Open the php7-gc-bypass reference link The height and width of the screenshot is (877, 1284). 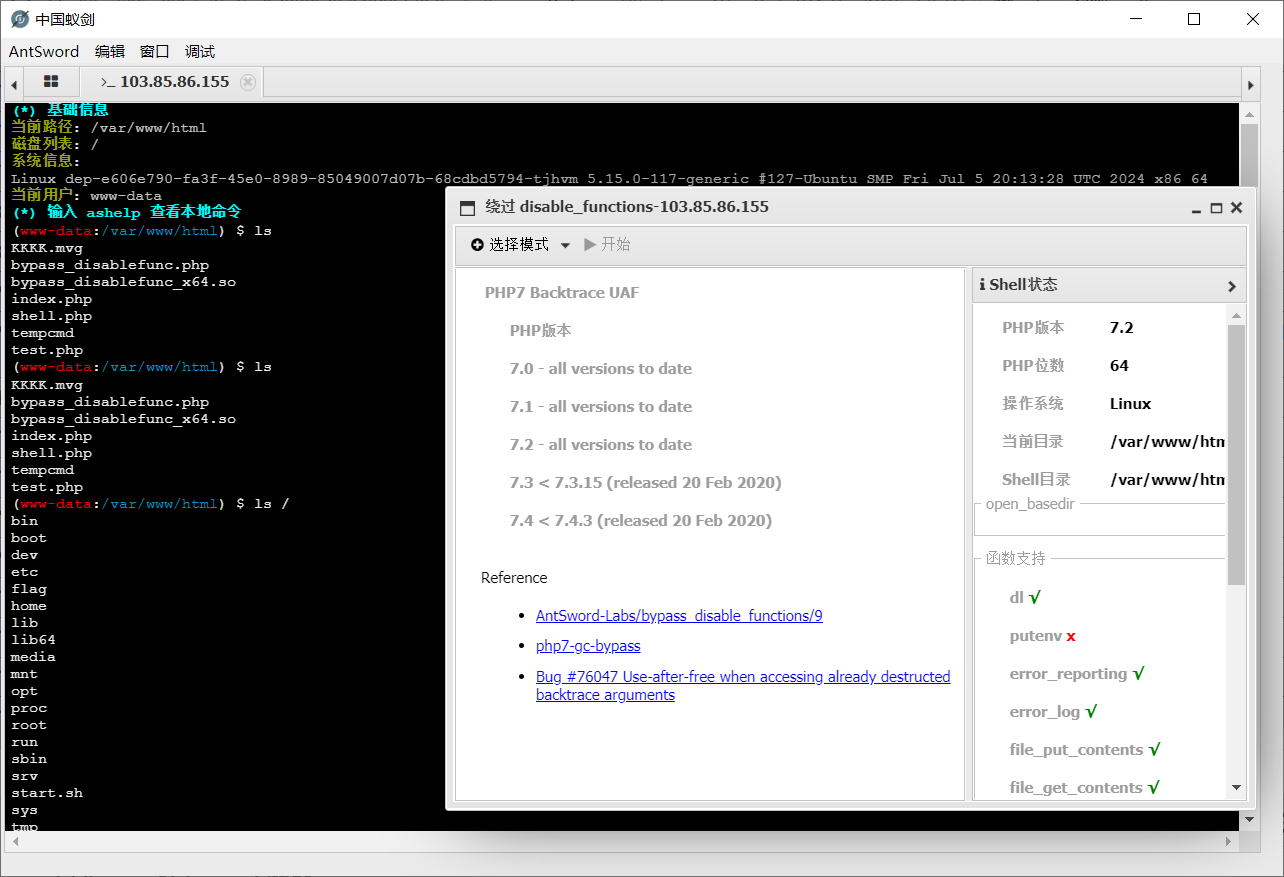pyautogui.click(x=588, y=646)
